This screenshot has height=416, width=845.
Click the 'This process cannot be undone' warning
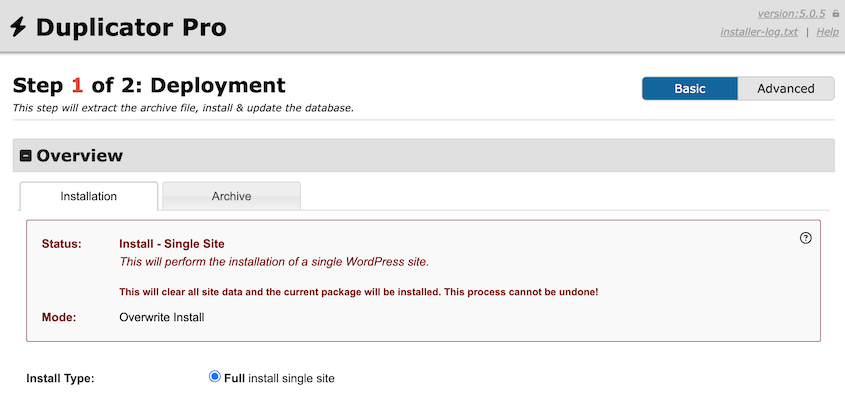coord(520,292)
